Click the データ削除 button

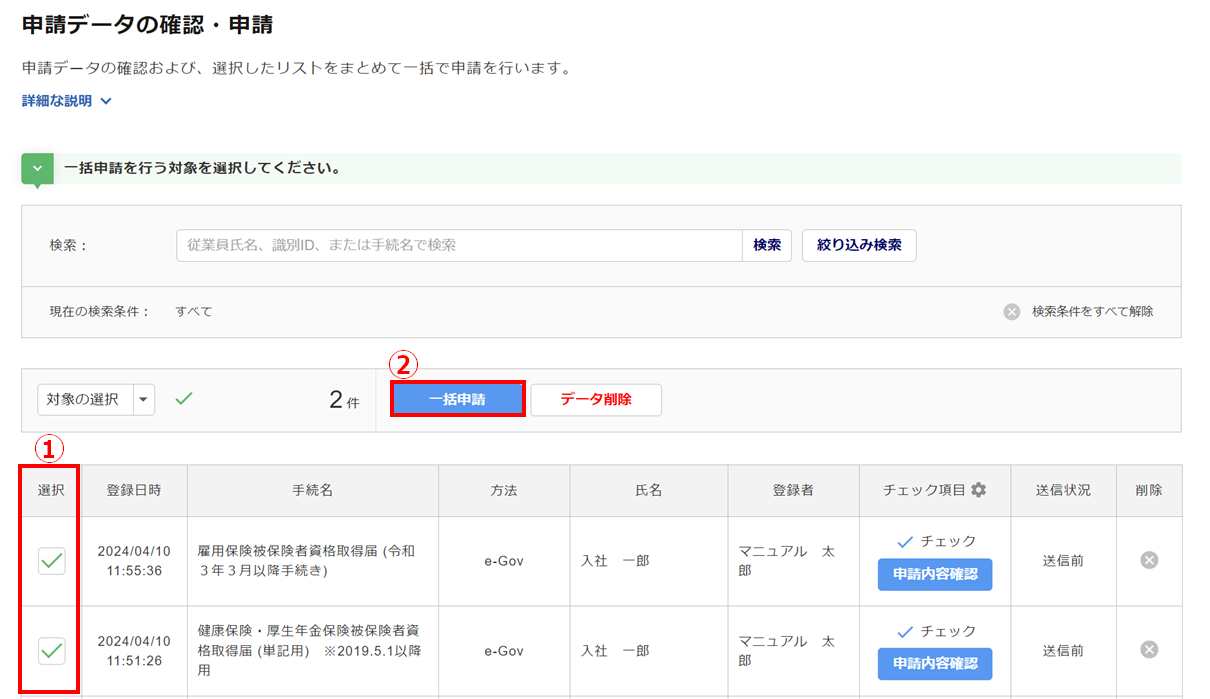pyautogui.click(x=596, y=400)
